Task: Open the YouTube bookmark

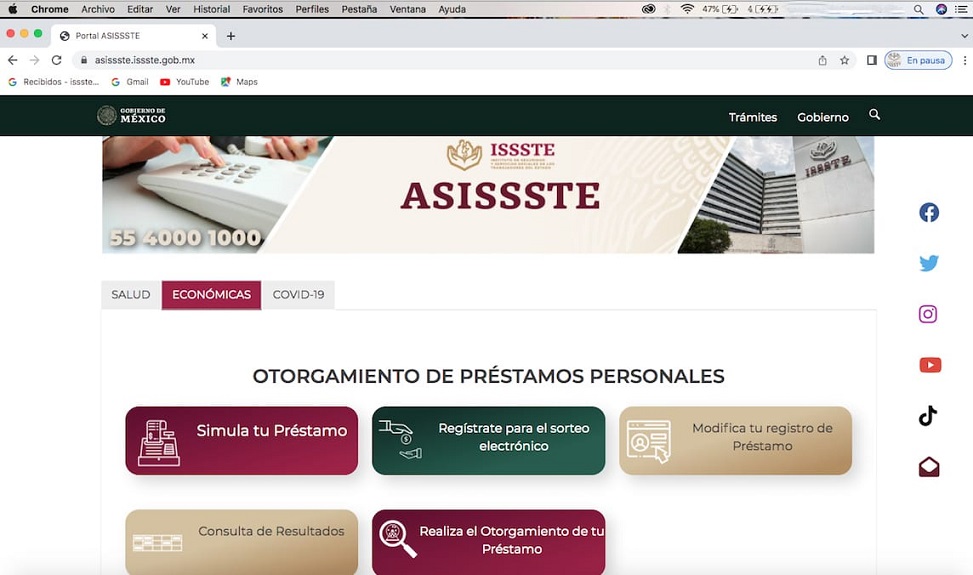Action: coord(184,82)
